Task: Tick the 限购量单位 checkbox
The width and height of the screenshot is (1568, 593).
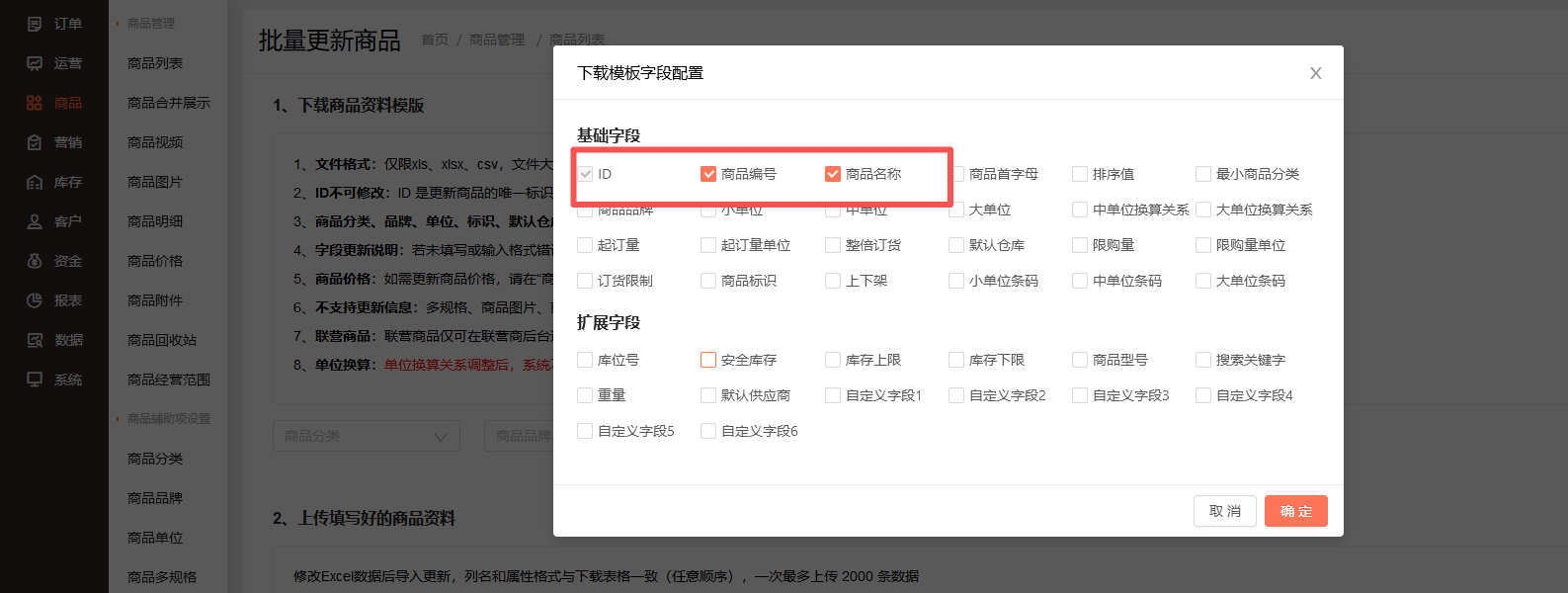Action: pyautogui.click(x=1203, y=245)
